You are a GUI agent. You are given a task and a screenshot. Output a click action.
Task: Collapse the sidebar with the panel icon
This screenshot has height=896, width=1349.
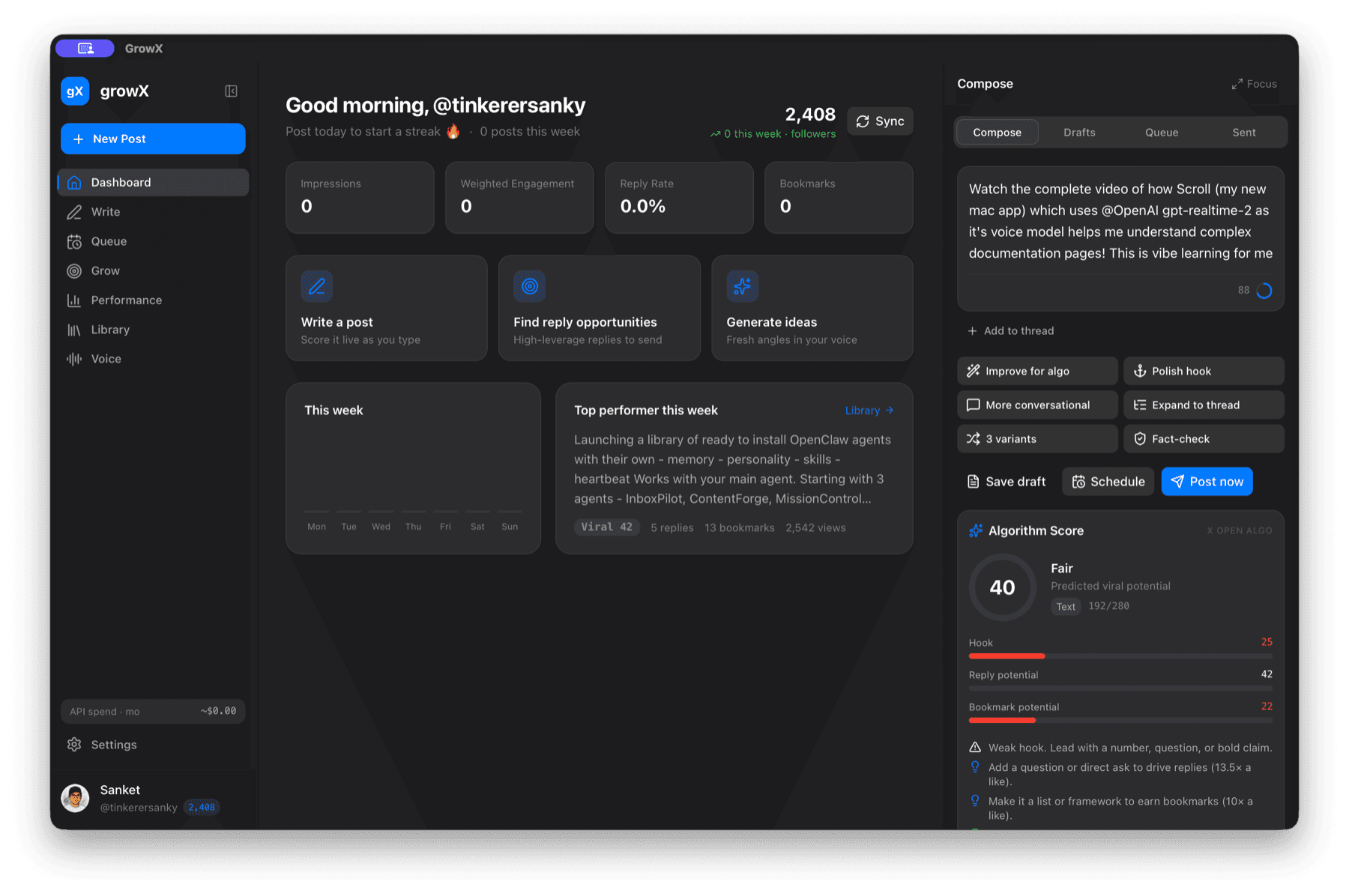click(231, 91)
